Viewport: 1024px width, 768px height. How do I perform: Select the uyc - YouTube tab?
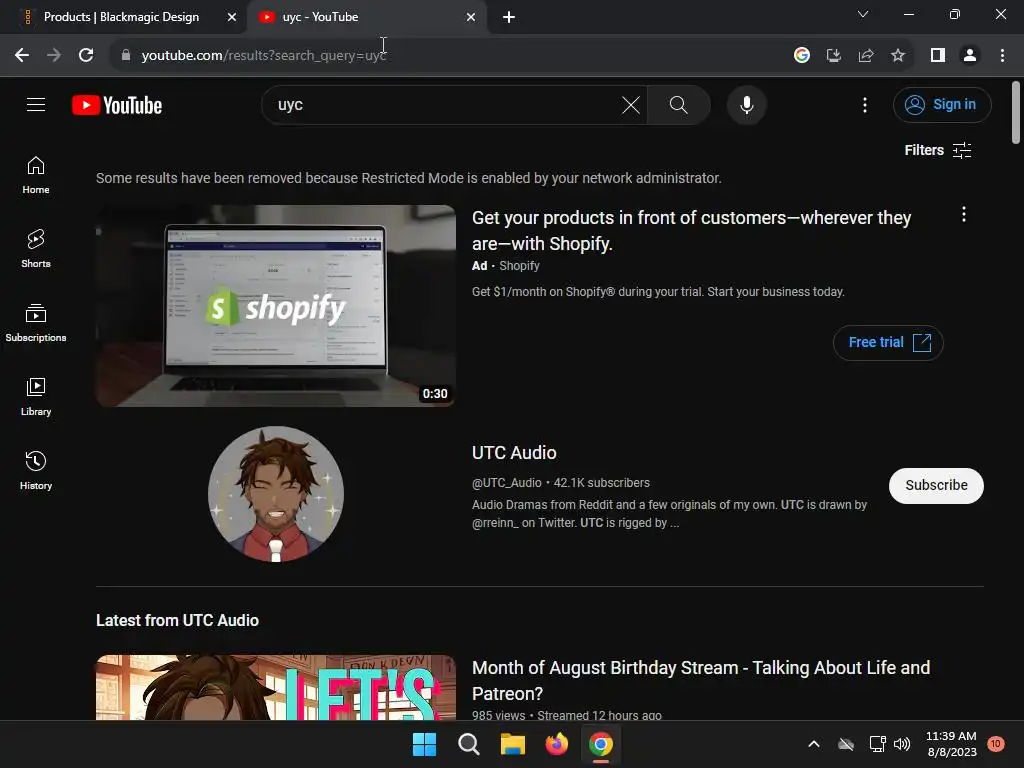click(320, 17)
